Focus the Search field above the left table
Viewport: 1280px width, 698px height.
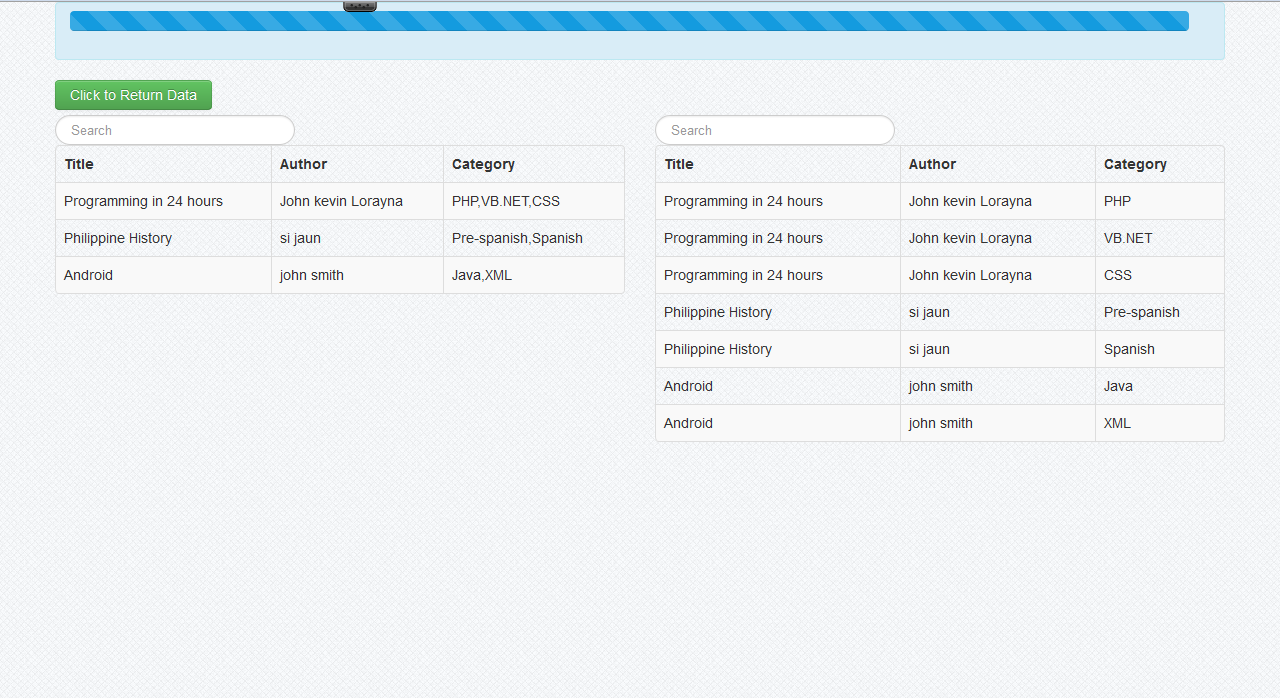point(175,130)
